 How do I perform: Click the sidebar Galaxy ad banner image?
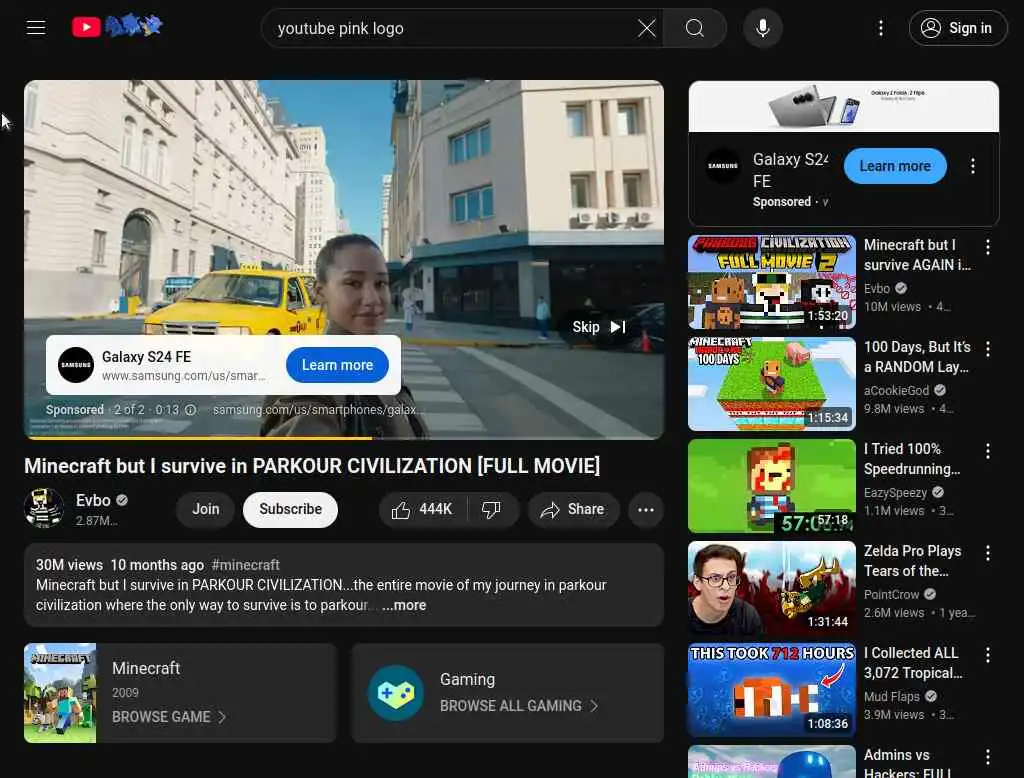(843, 106)
